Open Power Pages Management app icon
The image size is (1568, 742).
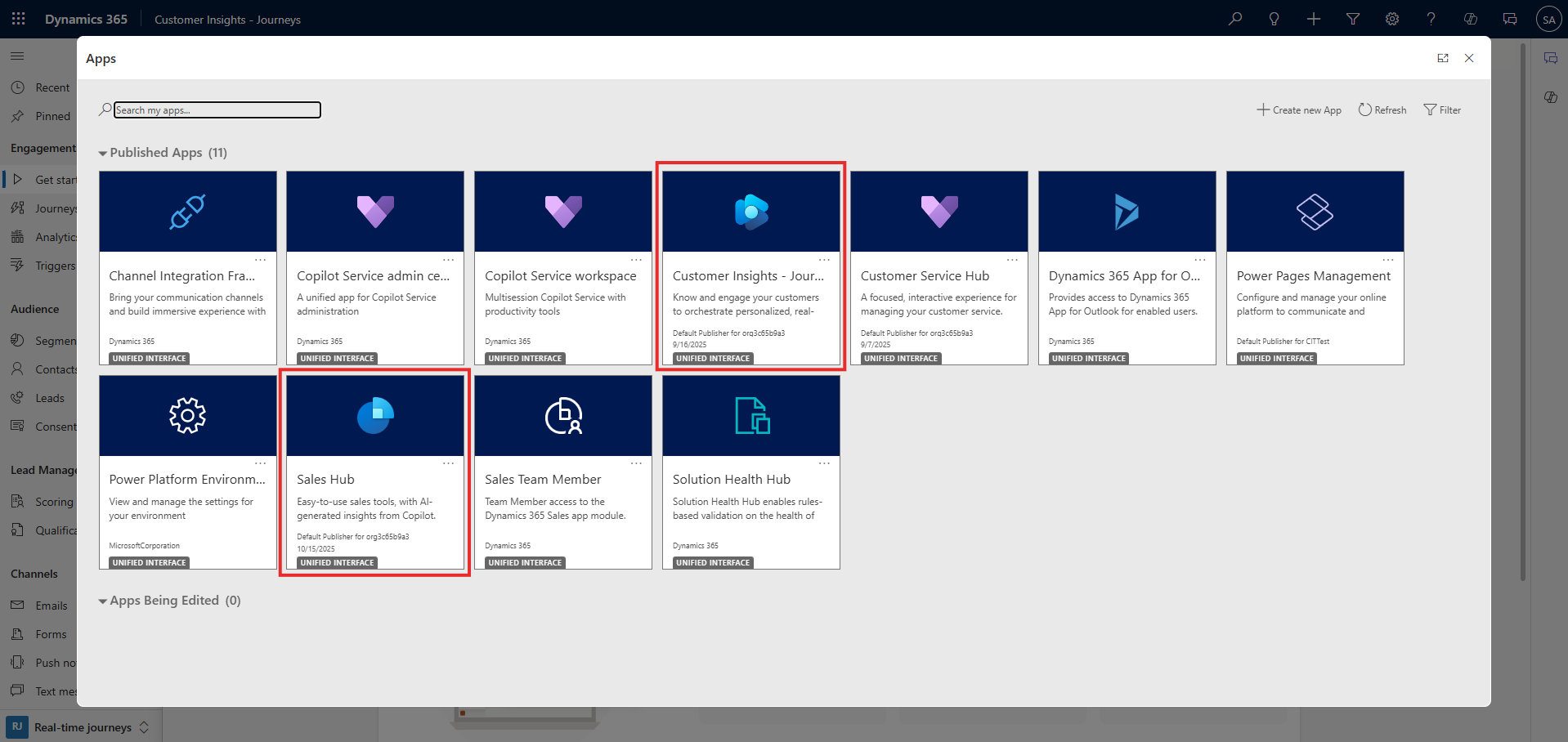1315,212
